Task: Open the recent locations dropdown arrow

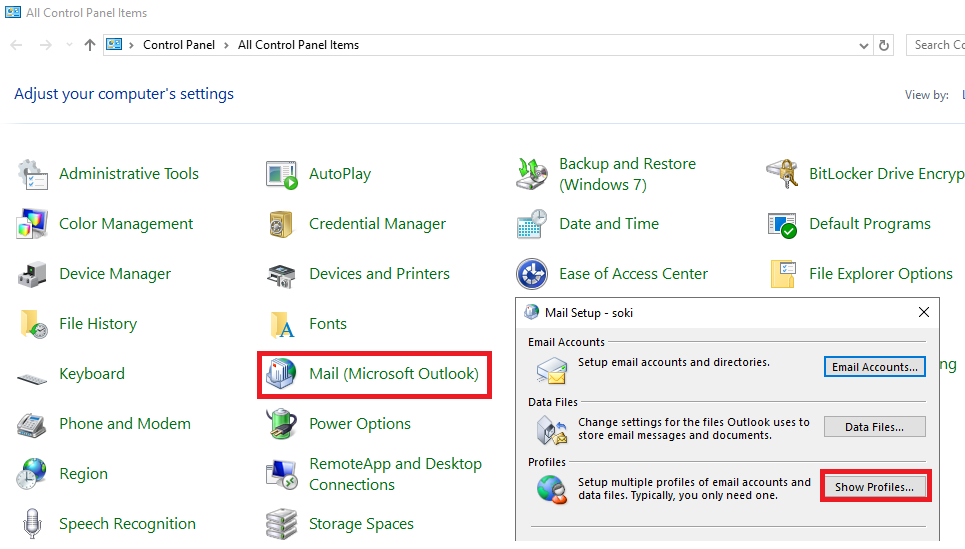Action: [x=70, y=45]
